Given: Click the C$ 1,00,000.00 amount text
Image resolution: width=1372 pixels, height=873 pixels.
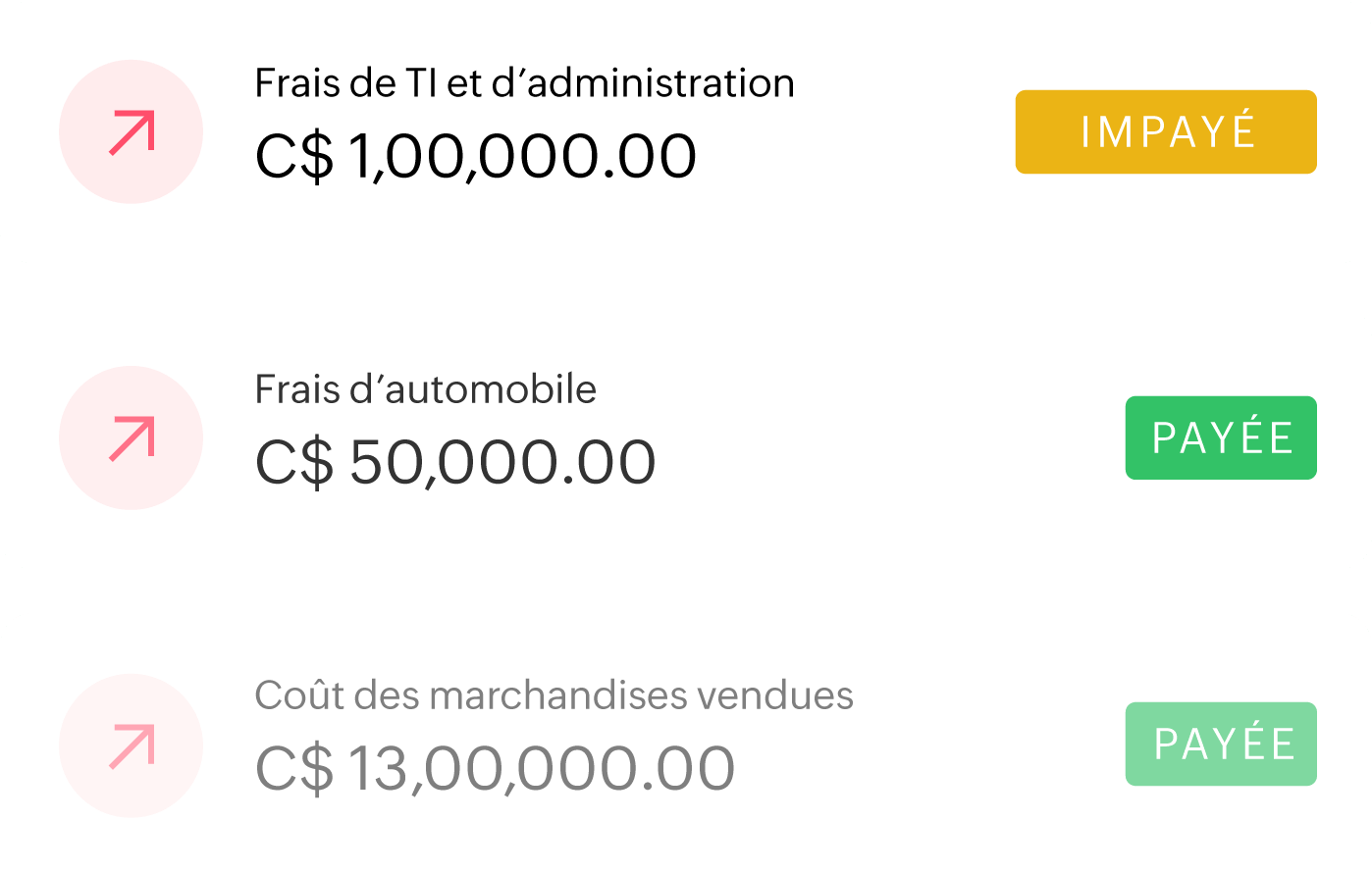Looking at the screenshot, I should tap(475, 154).
